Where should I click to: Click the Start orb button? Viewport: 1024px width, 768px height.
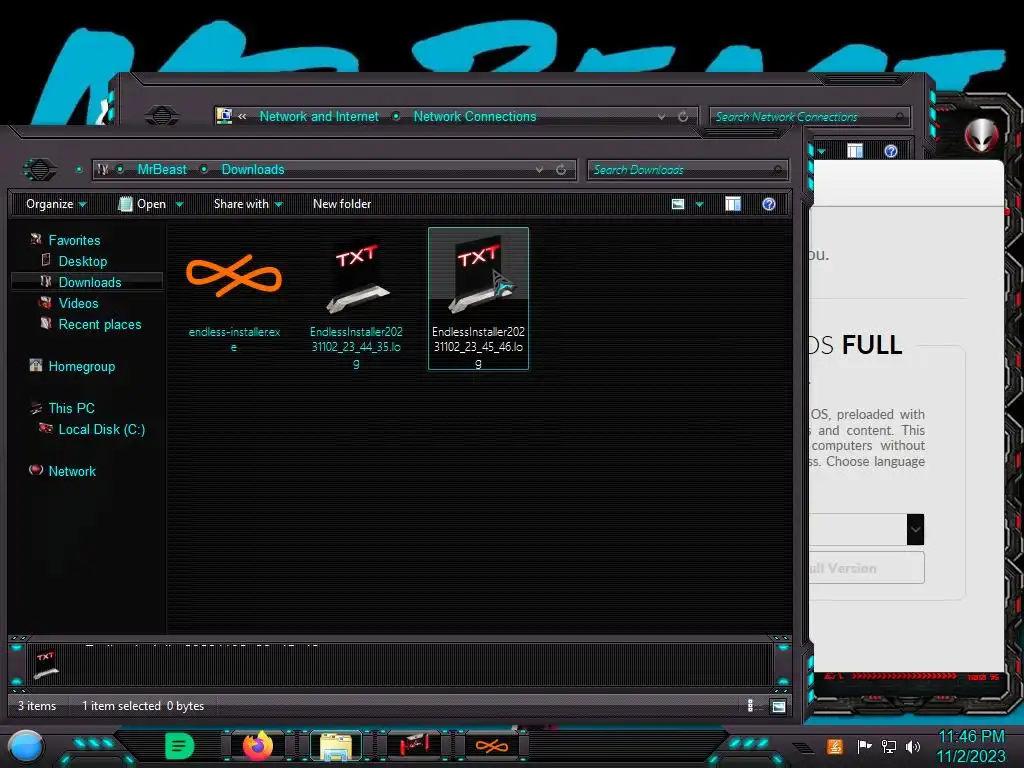coord(26,746)
